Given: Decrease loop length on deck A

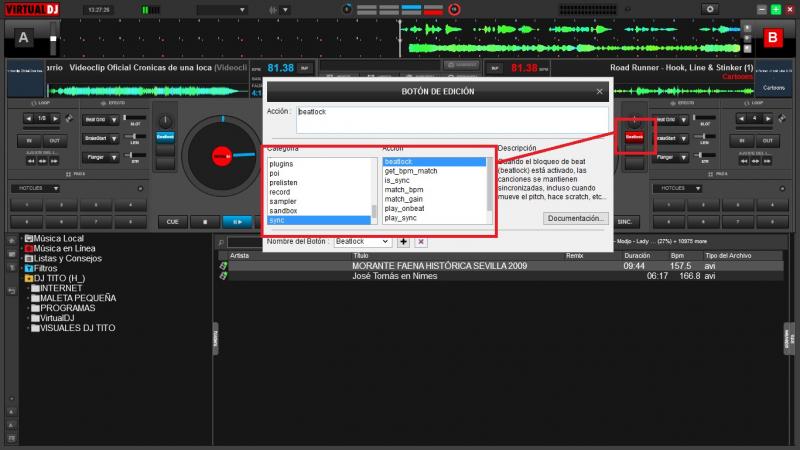Looking at the screenshot, I should pos(29,118).
